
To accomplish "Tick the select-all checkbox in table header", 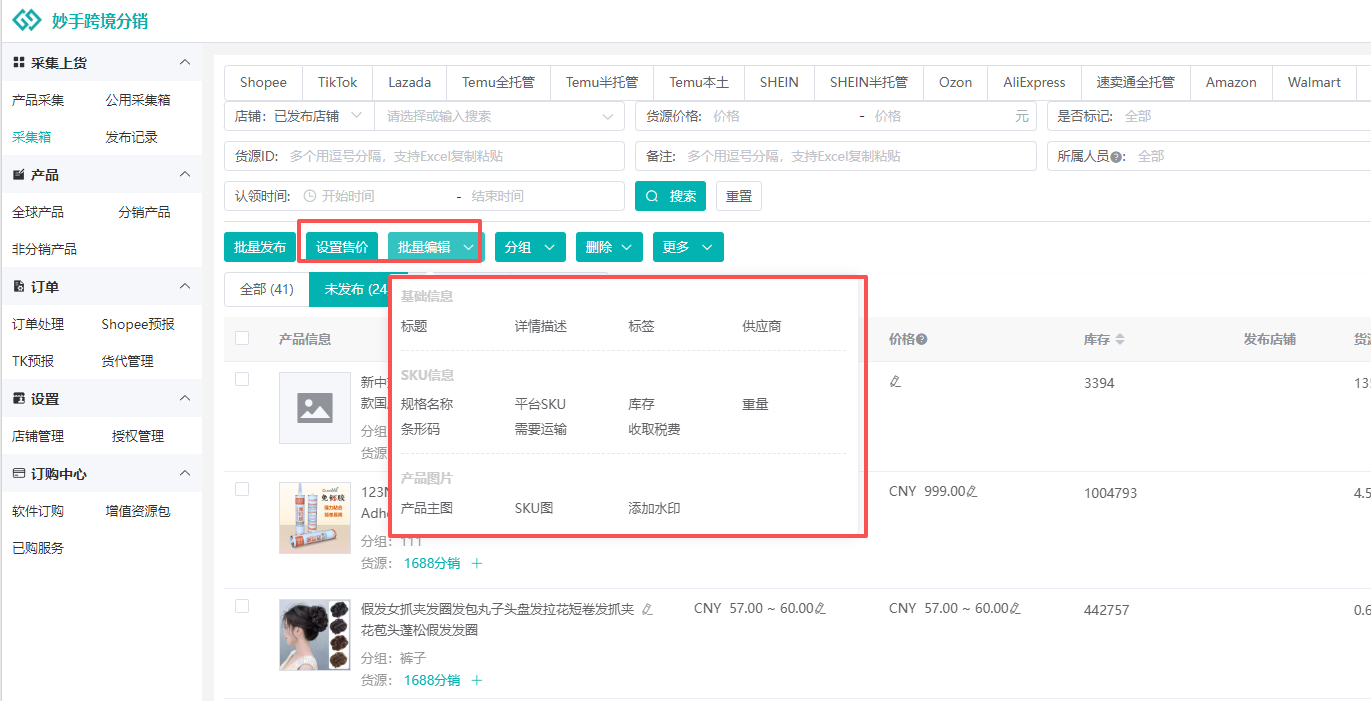I will click(242, 338).
